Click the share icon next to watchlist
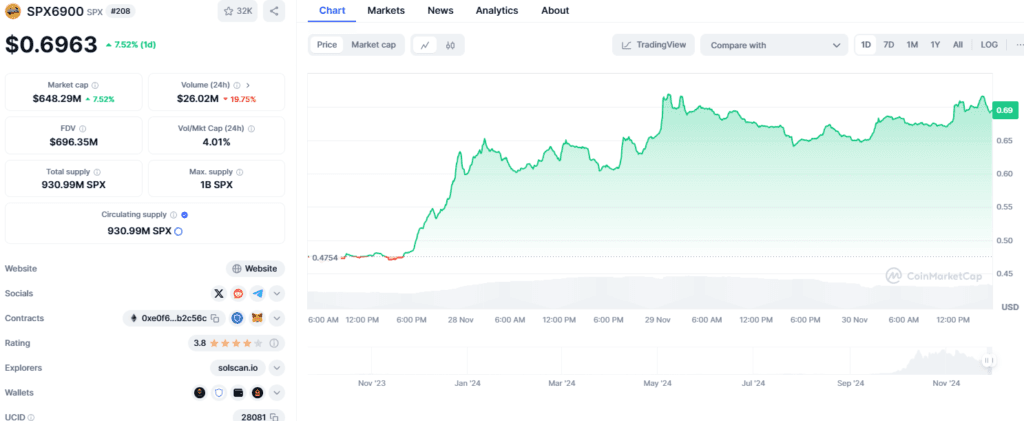The width and height of the screenshot is (1024, 421). 274,11
